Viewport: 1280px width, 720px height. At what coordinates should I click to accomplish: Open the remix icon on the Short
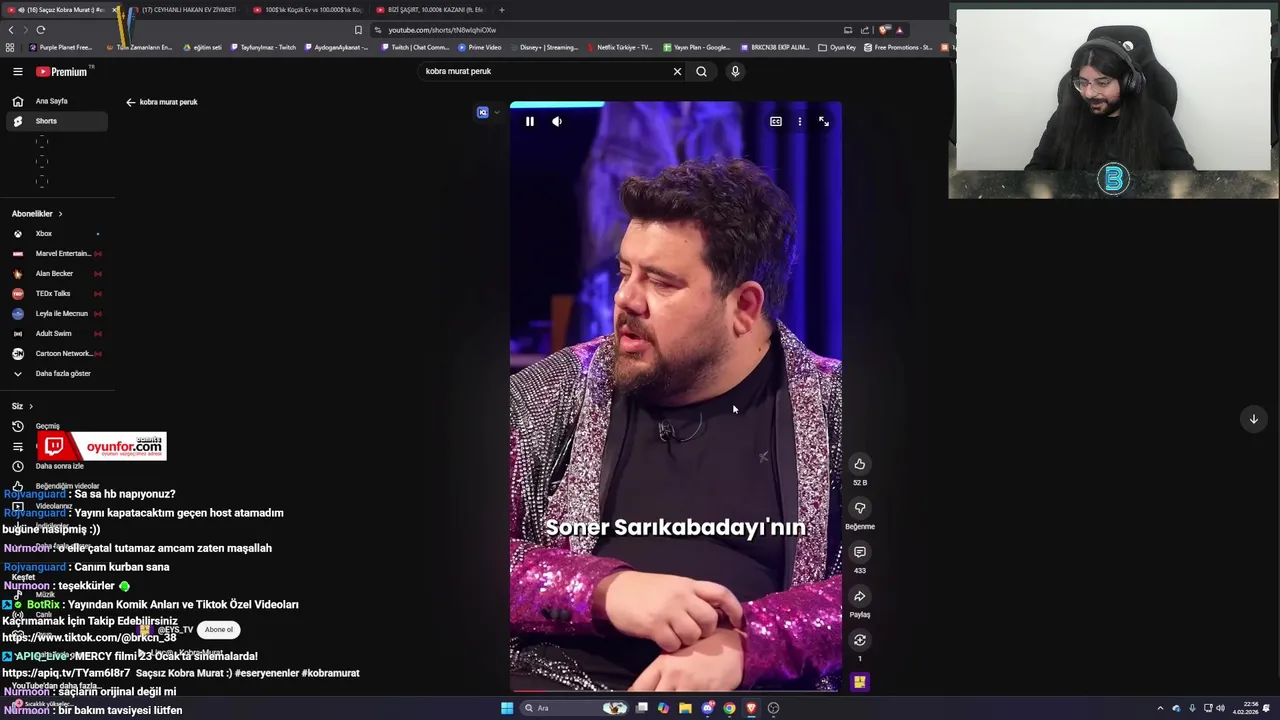[860, 640]
